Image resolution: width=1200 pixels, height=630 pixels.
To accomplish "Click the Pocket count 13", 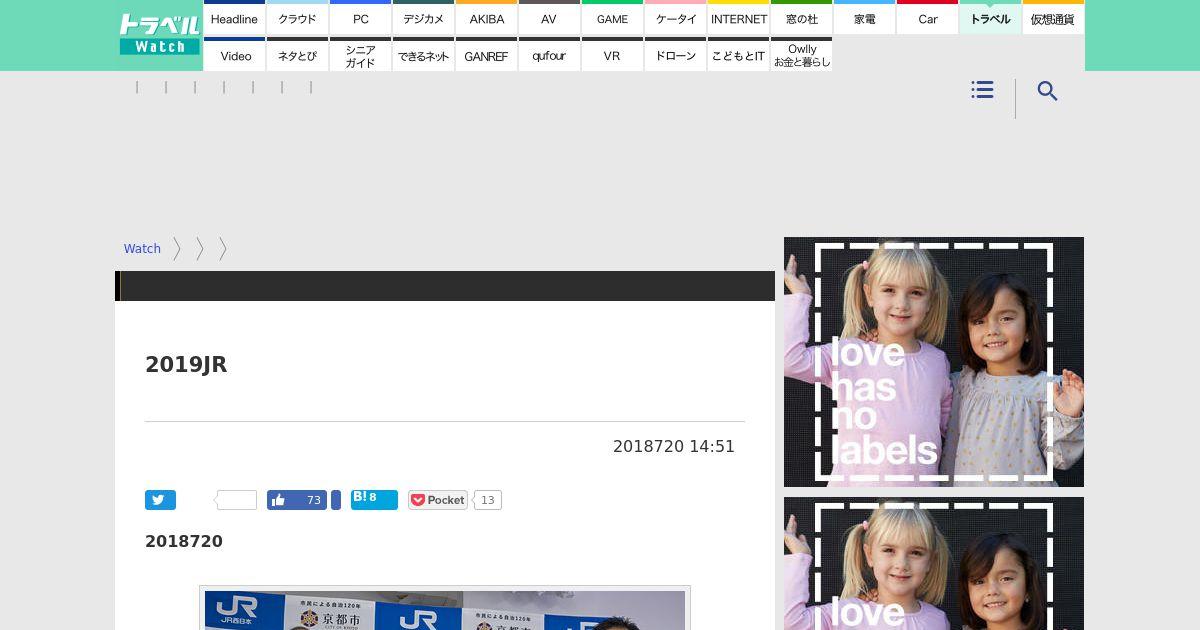I will [487, 500].
